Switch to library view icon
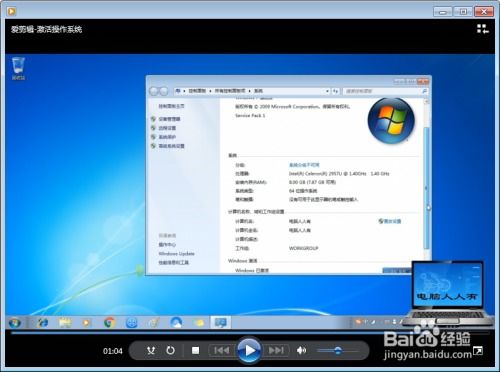 [482, 29]
